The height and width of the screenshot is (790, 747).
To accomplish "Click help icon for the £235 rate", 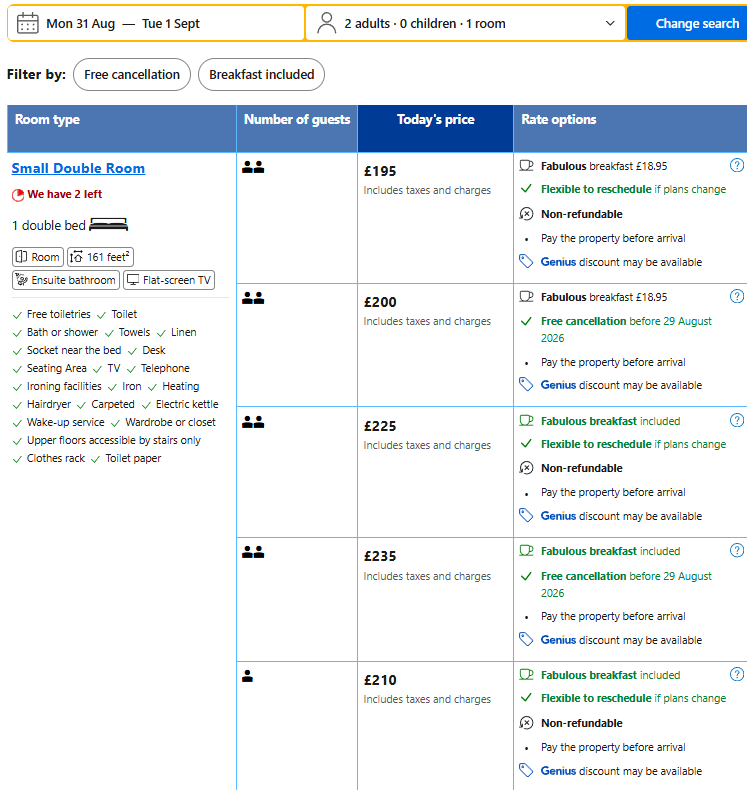I will point(736,550).
